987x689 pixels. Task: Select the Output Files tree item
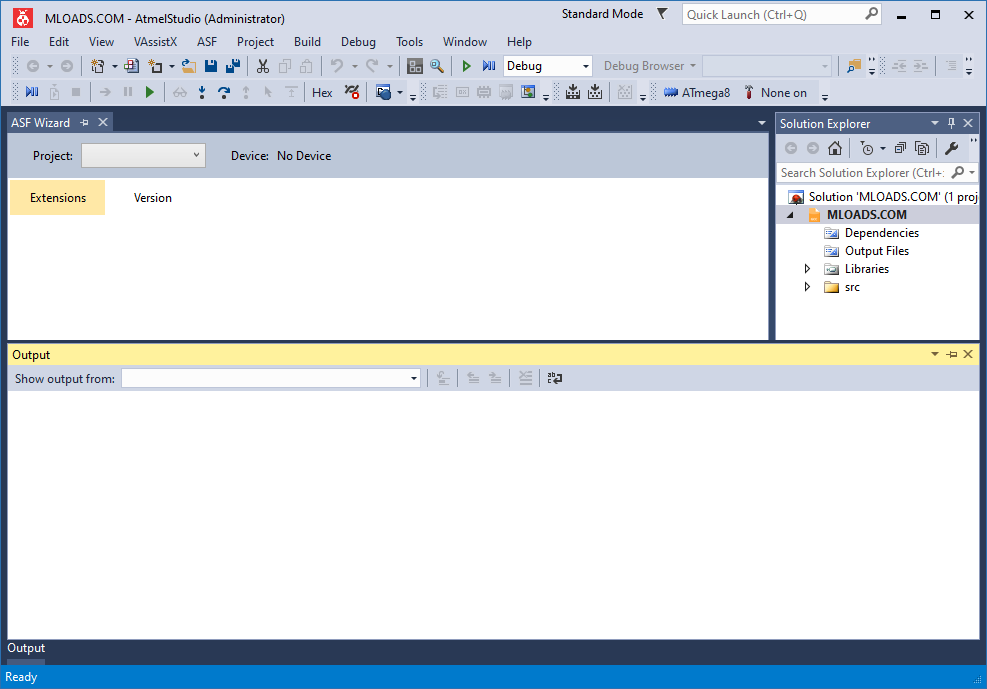[876, 251]
